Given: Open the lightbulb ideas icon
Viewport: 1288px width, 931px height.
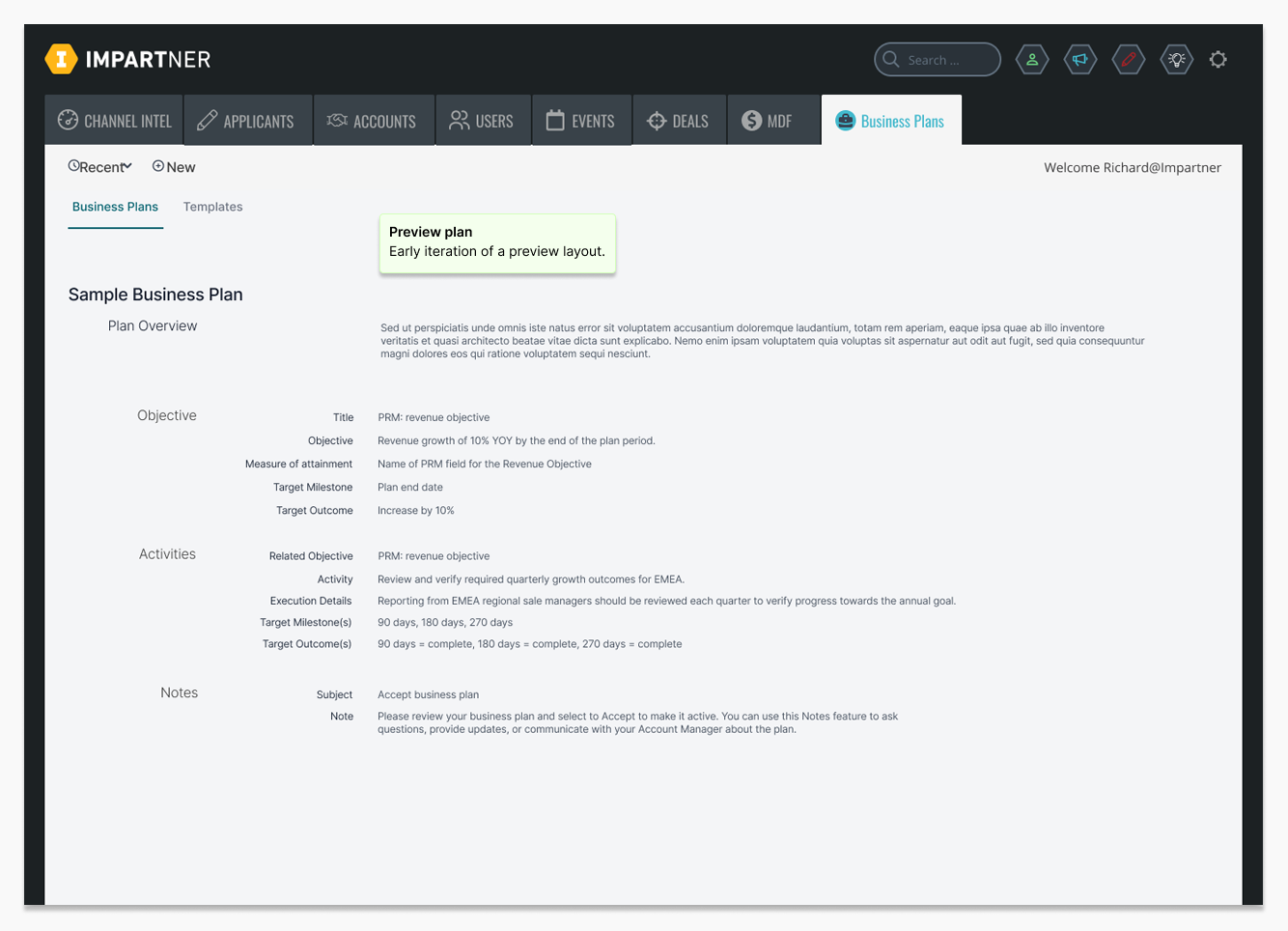Looking at the screenshot, I should (1176, 60).
